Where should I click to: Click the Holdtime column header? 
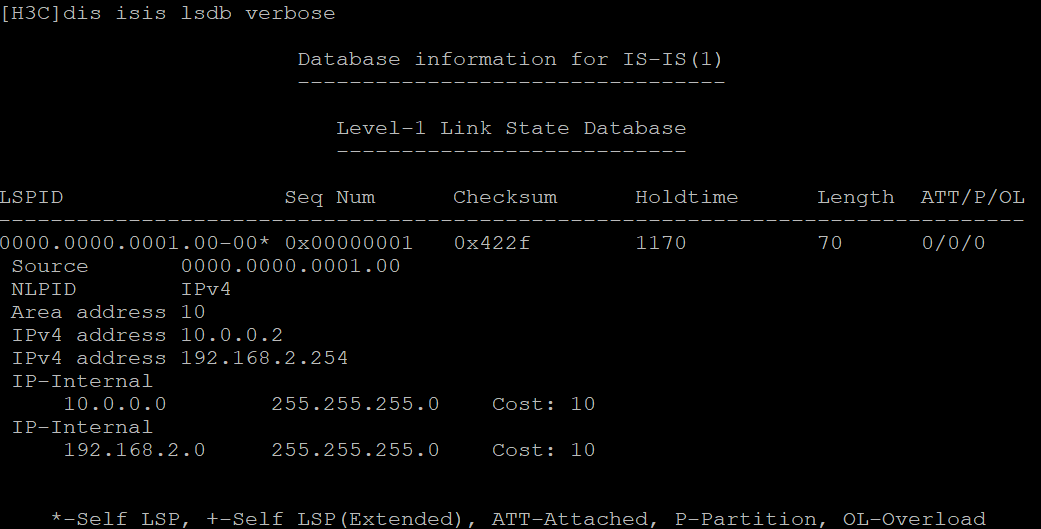(x=686, y=197)
